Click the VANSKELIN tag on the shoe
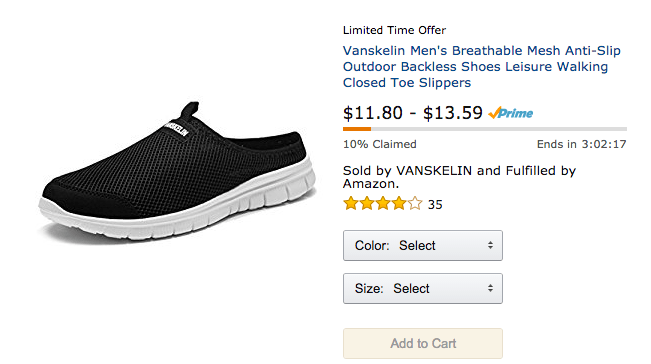This screenshot has width=651, height=364. point(176,127)
